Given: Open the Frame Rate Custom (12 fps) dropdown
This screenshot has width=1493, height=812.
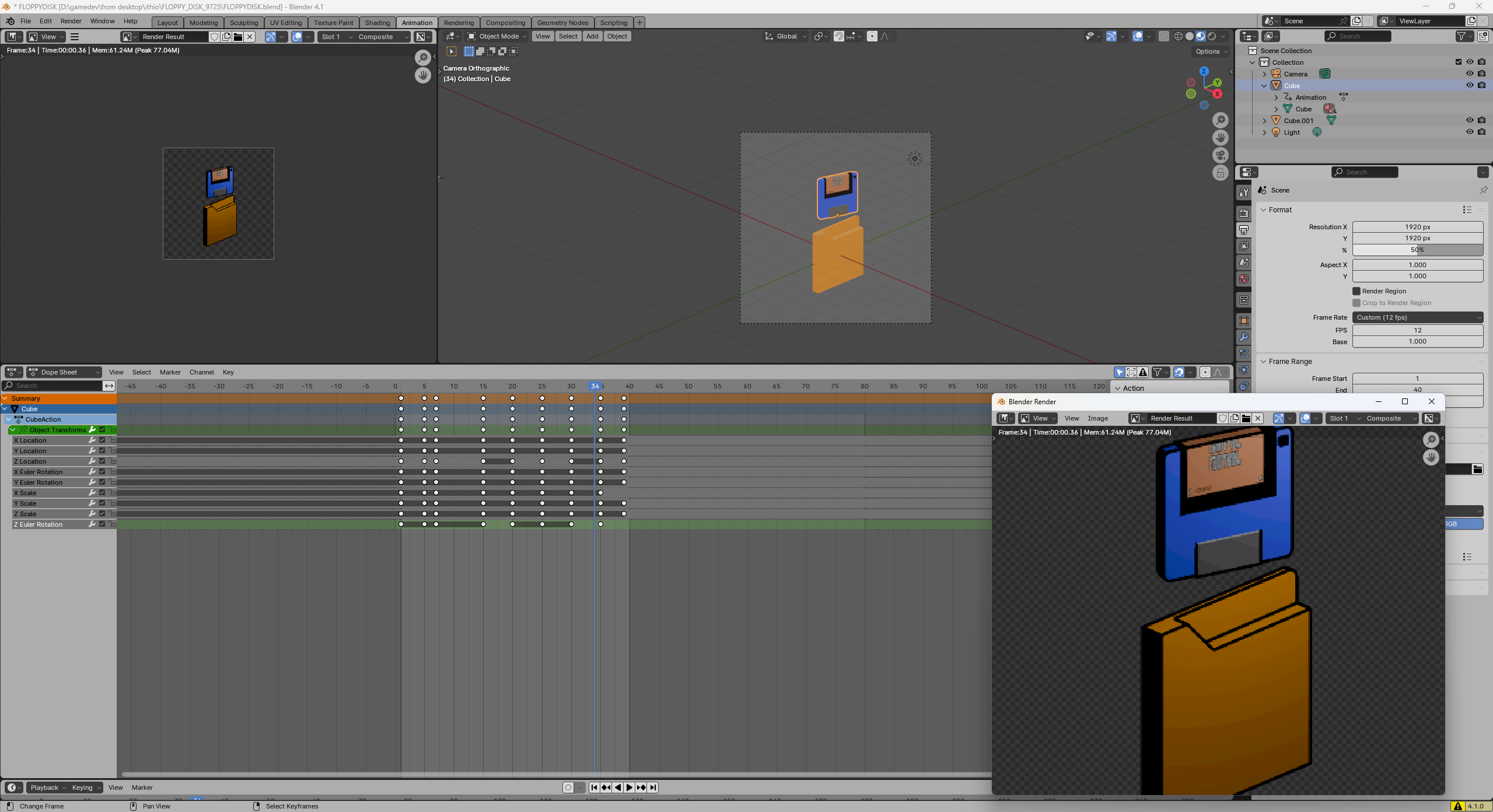Looking at the screenshot, I should [1418, 317].
